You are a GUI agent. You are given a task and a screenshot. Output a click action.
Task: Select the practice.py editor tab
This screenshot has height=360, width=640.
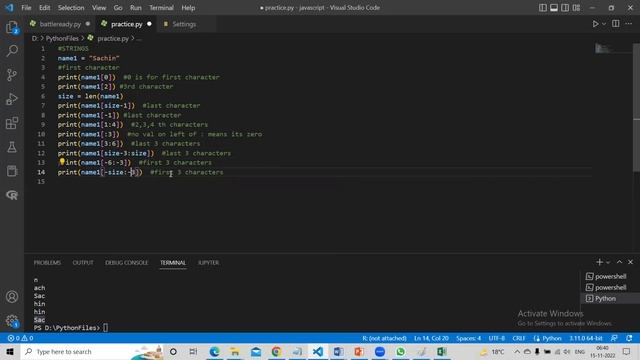127,24
